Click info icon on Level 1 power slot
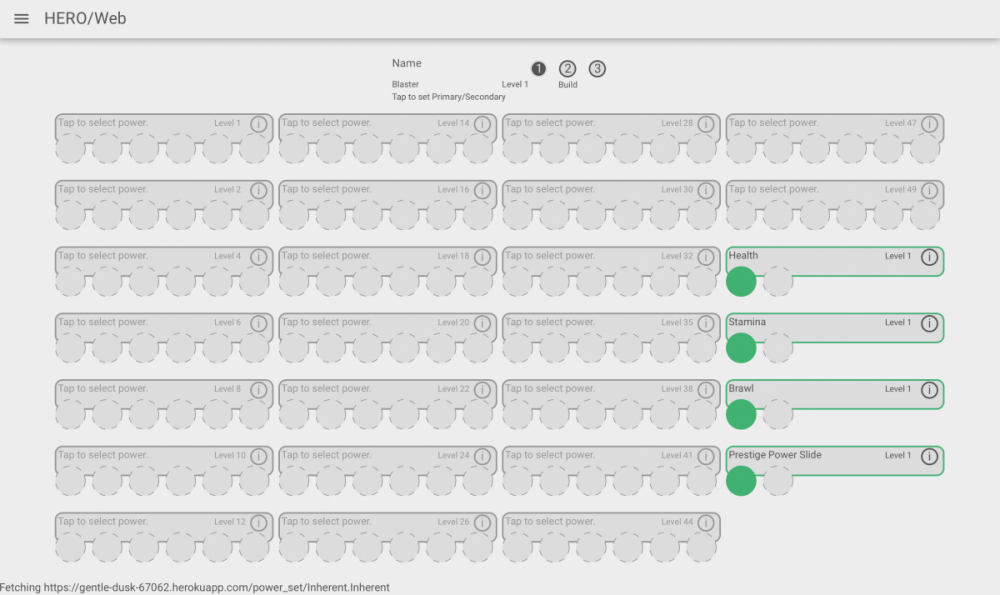Image resolution: width=1000 pixels, height=595 pixels. pyautogui.click(x=258, y=124)
